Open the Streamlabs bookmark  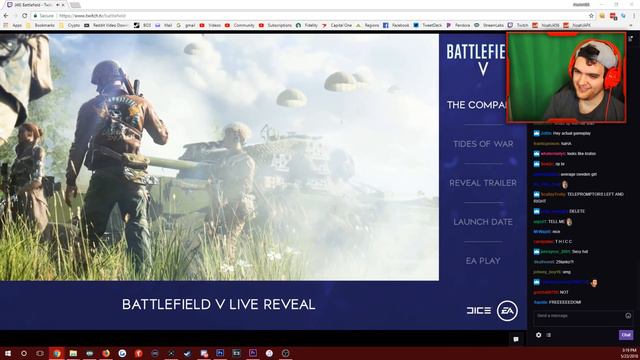[x=489, y=25]
